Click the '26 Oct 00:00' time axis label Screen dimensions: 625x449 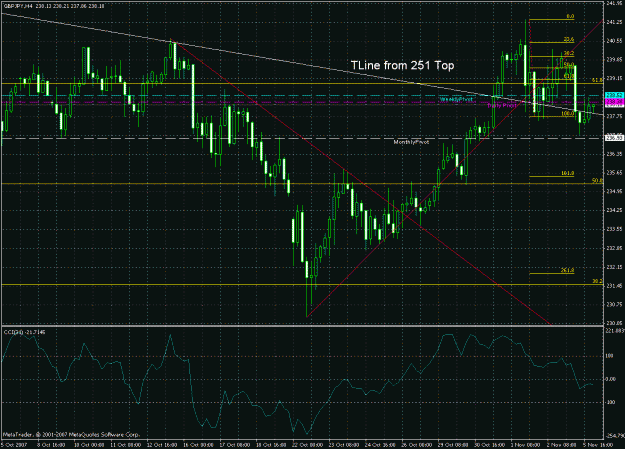point(418,445)
